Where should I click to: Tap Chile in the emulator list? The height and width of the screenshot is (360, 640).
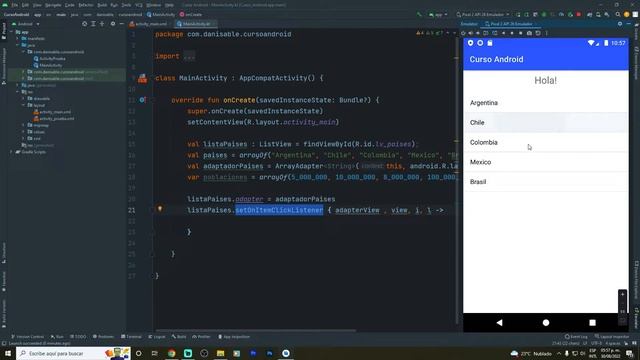point(546,122)
